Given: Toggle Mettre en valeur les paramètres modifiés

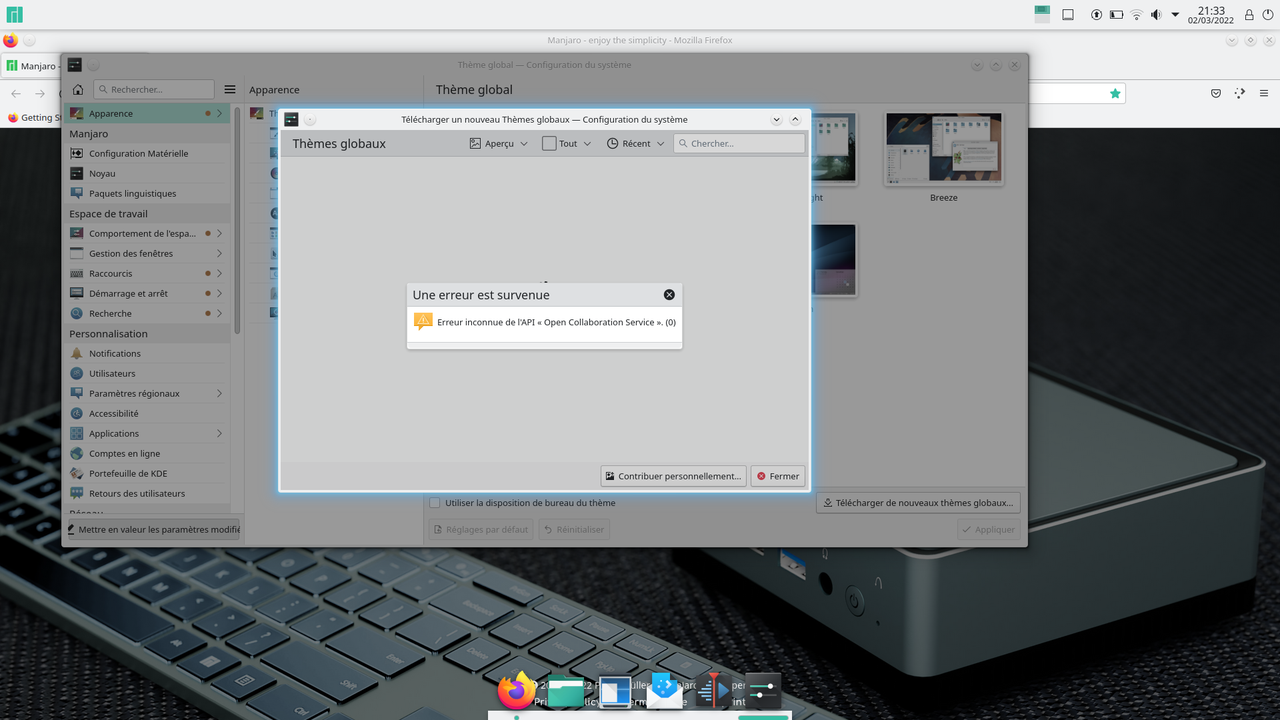Looking at the screenshot, I should pyautogui.click(x=154, y=529).
